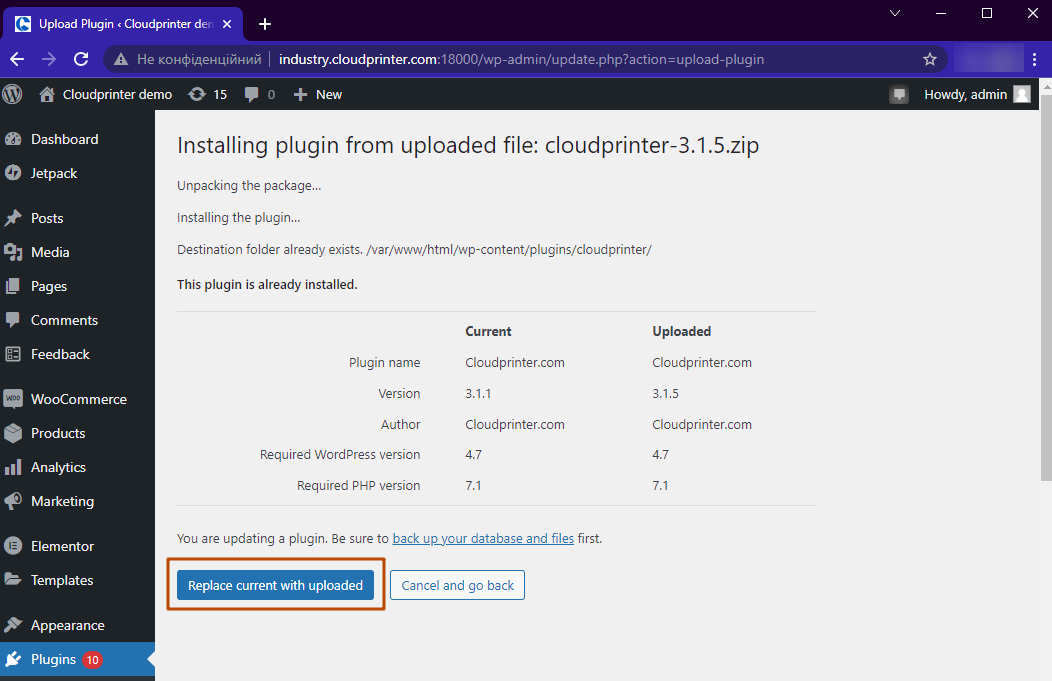Click the Marketing megaphone icon

pos(13,501)
